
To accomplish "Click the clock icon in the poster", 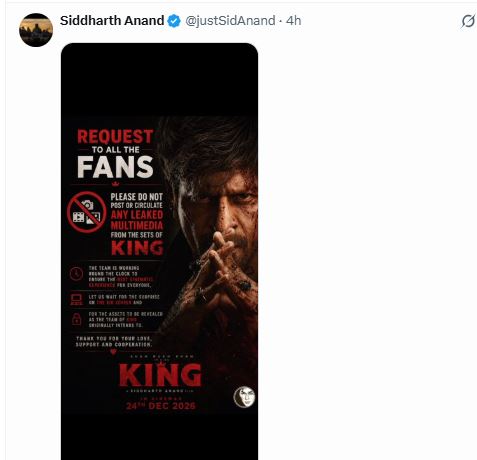I will coord(76,274).
